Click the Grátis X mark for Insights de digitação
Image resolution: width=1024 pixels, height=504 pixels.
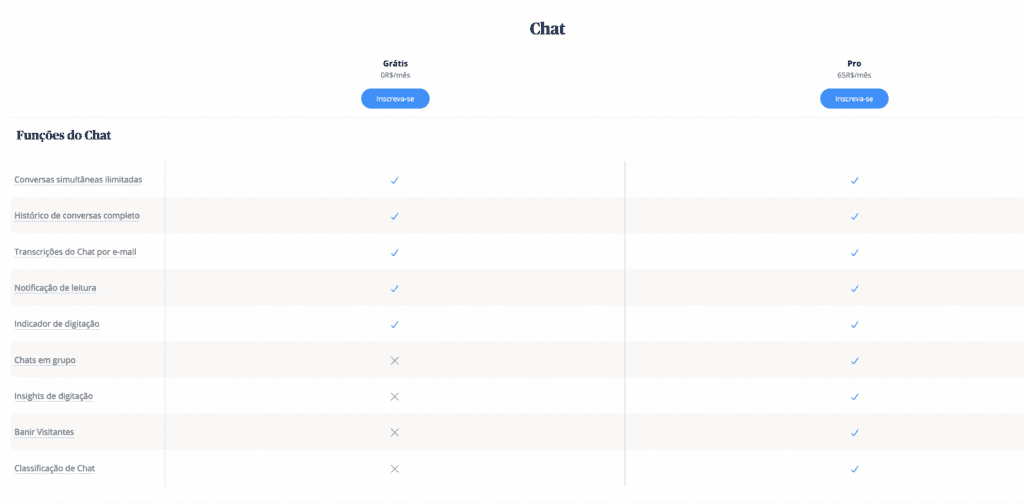394,396
